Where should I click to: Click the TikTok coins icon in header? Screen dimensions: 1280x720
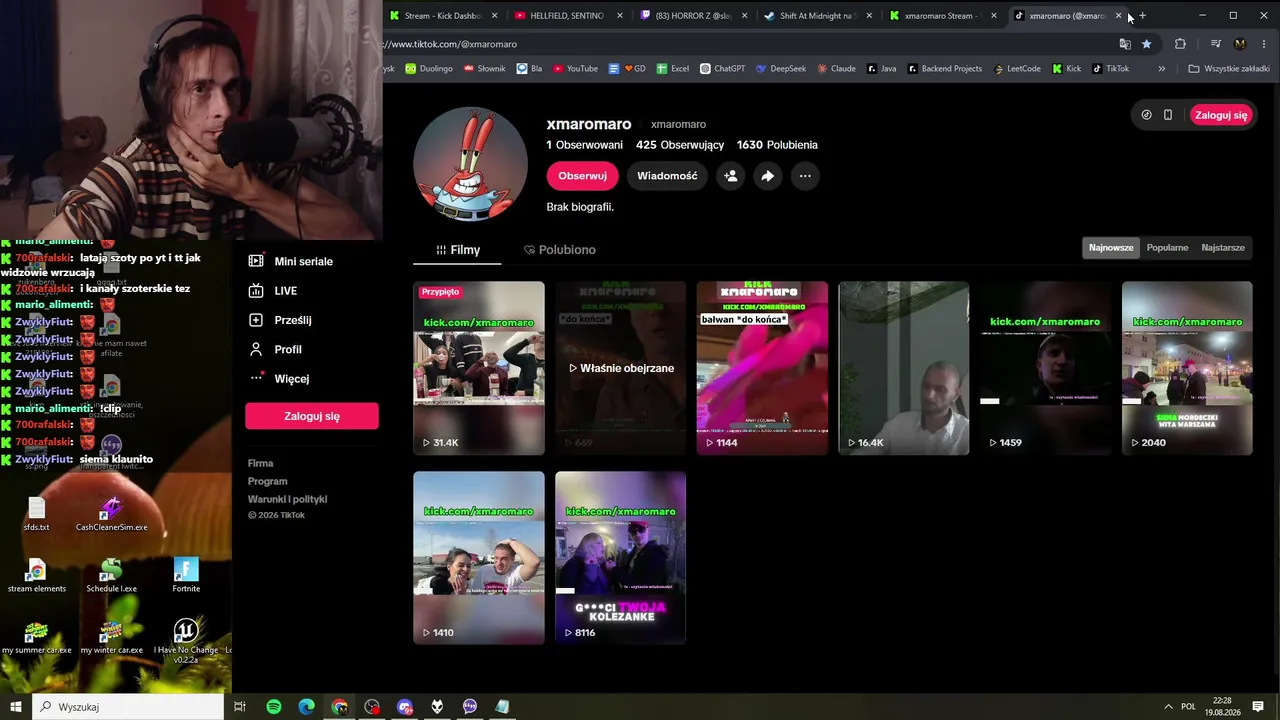coord(1146,115)
